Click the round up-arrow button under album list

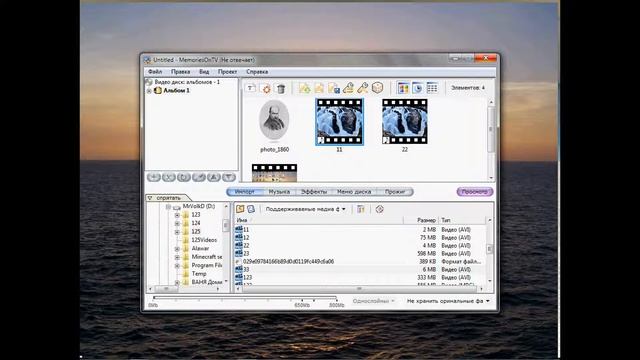coord(214,177)
